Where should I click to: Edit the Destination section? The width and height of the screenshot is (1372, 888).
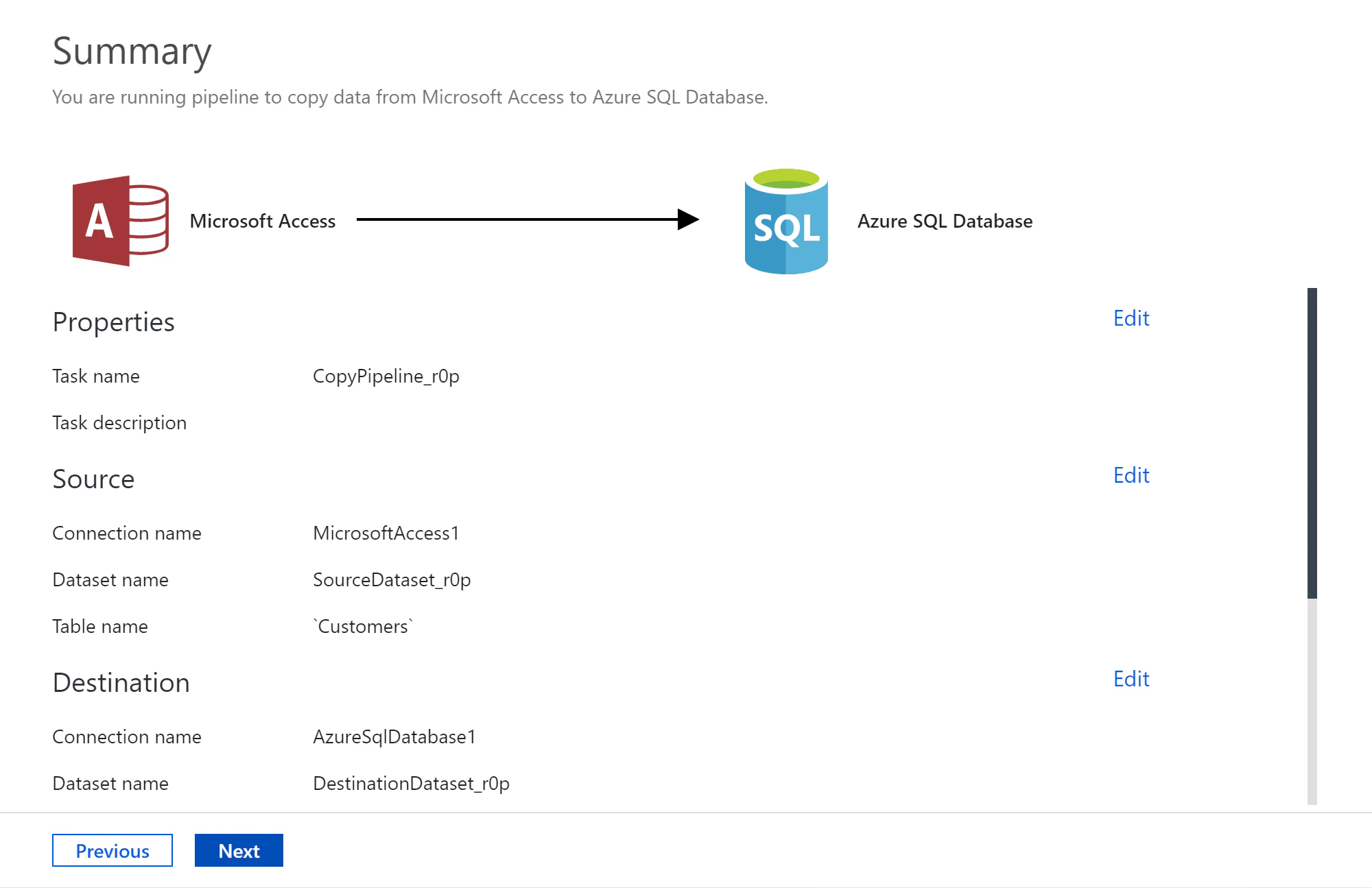[x=1131, y=679]
